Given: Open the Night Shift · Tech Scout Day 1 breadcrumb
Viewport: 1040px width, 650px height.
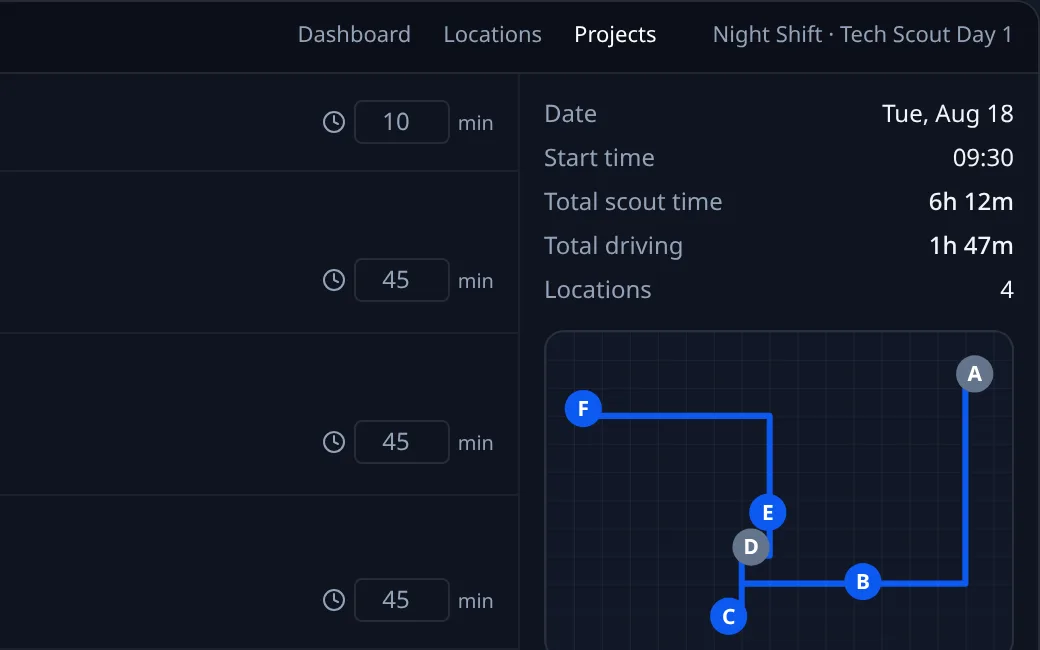Looking at the screenshot, I should click(862, 34).
